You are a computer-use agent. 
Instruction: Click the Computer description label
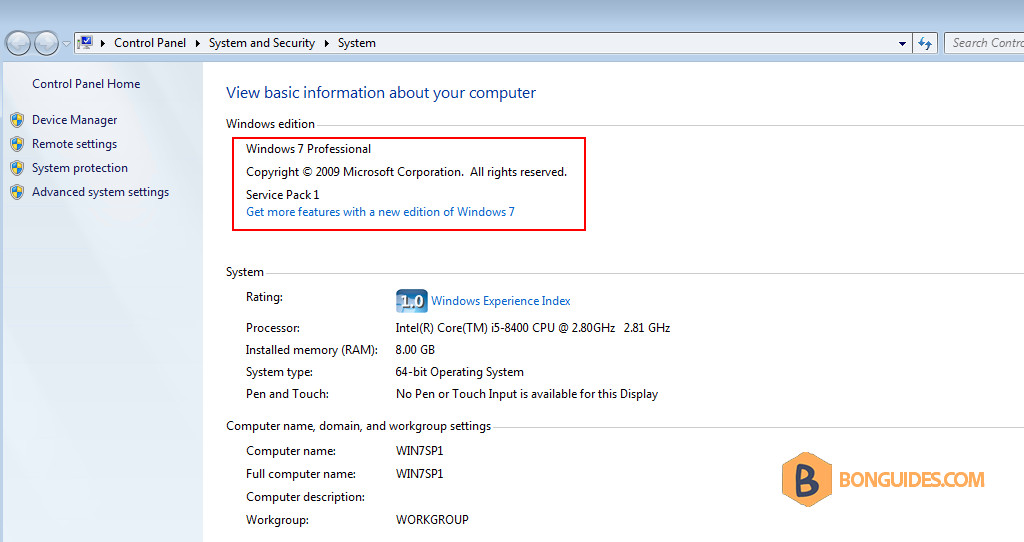pyautogui.click(x=305, y=497)
